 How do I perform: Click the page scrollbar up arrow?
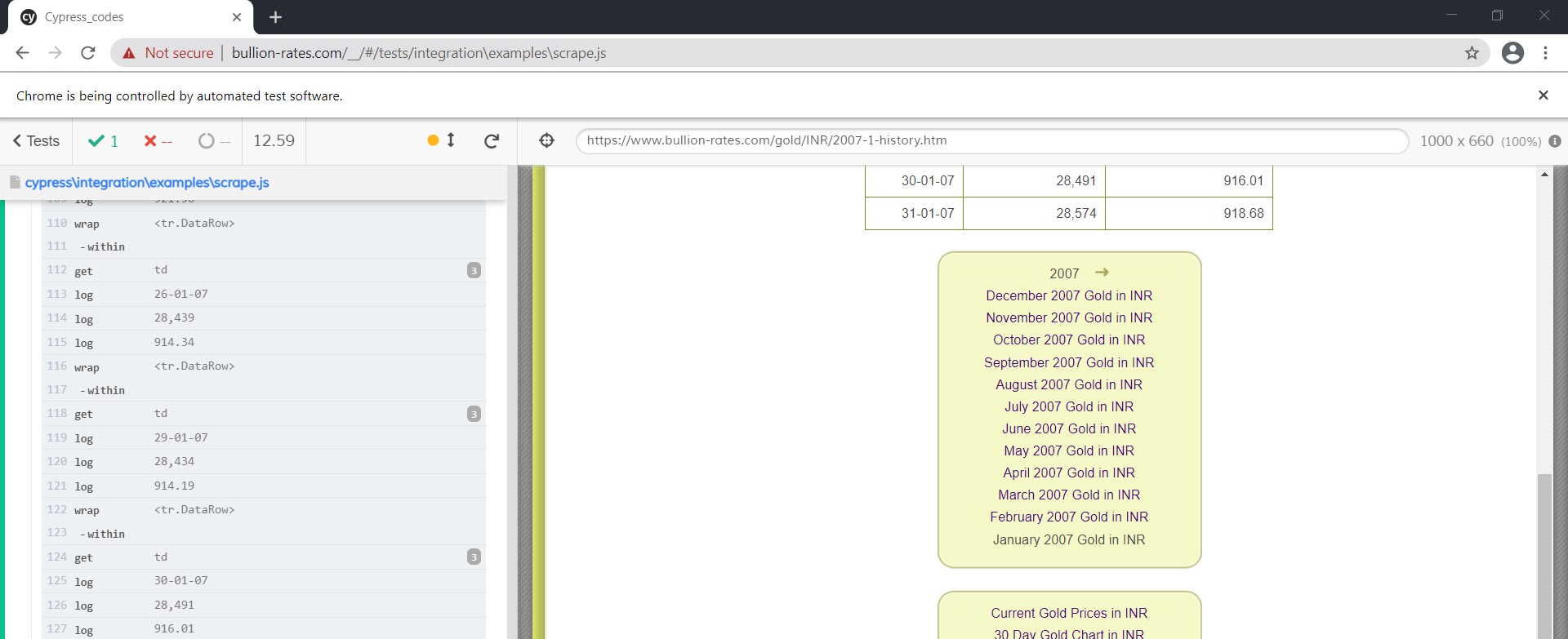coord(1544,174)
